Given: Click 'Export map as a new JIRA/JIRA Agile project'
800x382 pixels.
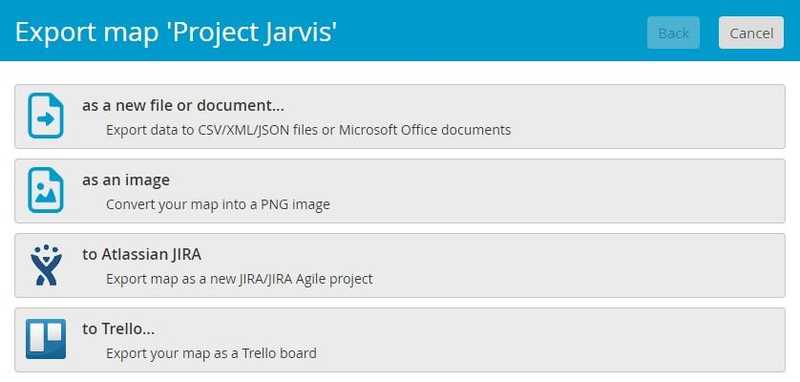Looking at the screenshot, I should [239, 279].
